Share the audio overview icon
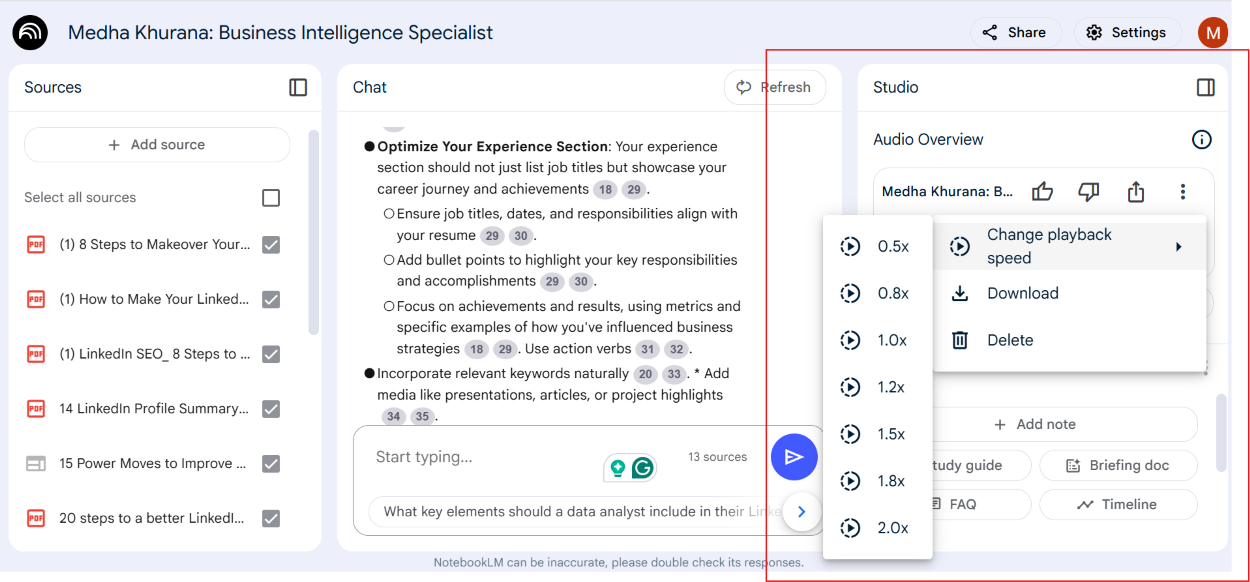 [1136, 191]
